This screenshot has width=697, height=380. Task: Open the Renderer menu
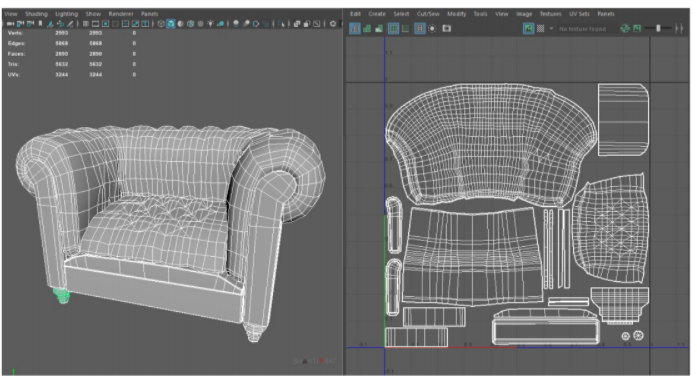121,14
